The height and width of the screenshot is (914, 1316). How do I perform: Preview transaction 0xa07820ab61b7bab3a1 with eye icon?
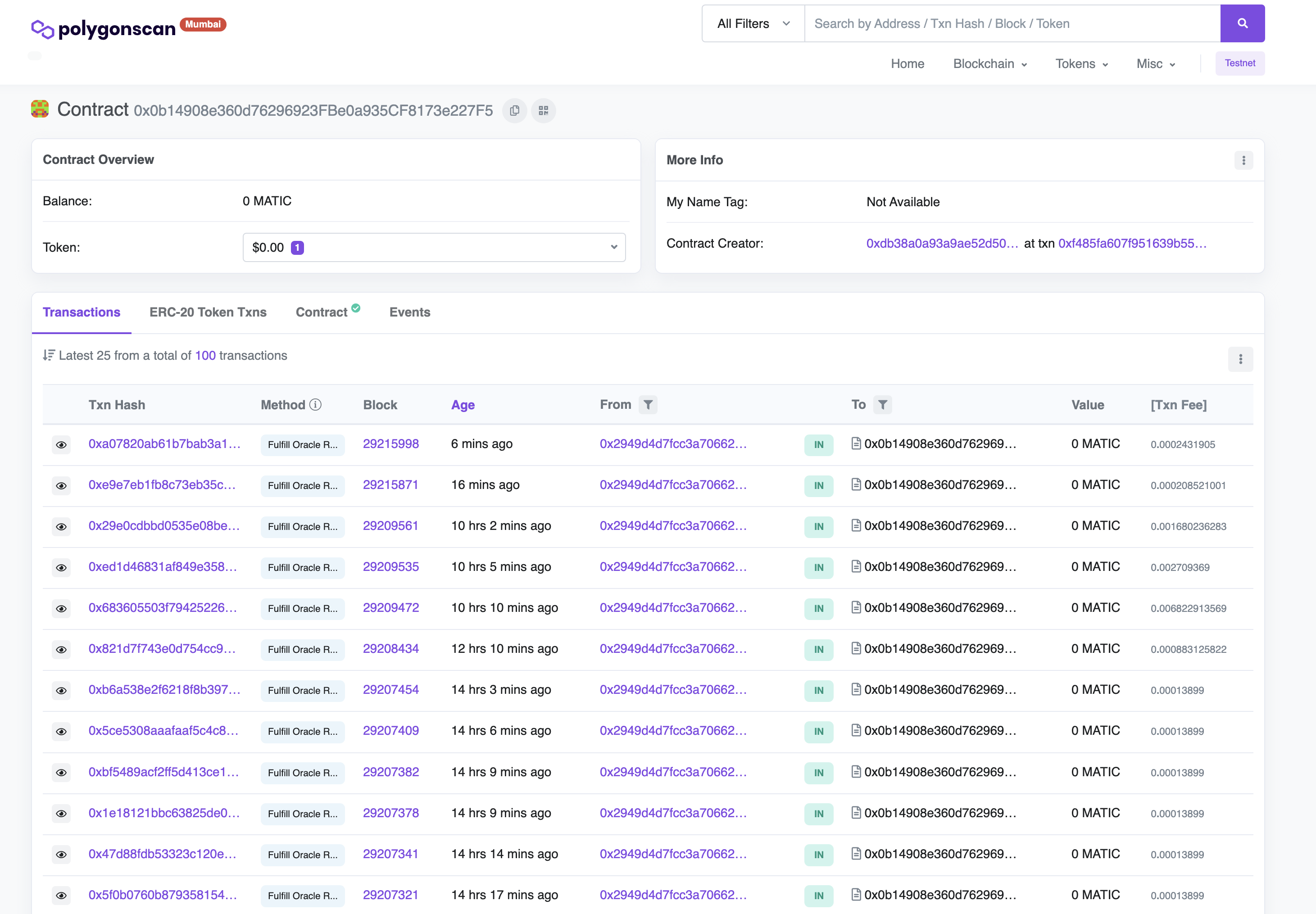pyautogui.click(x=61, y=445)
